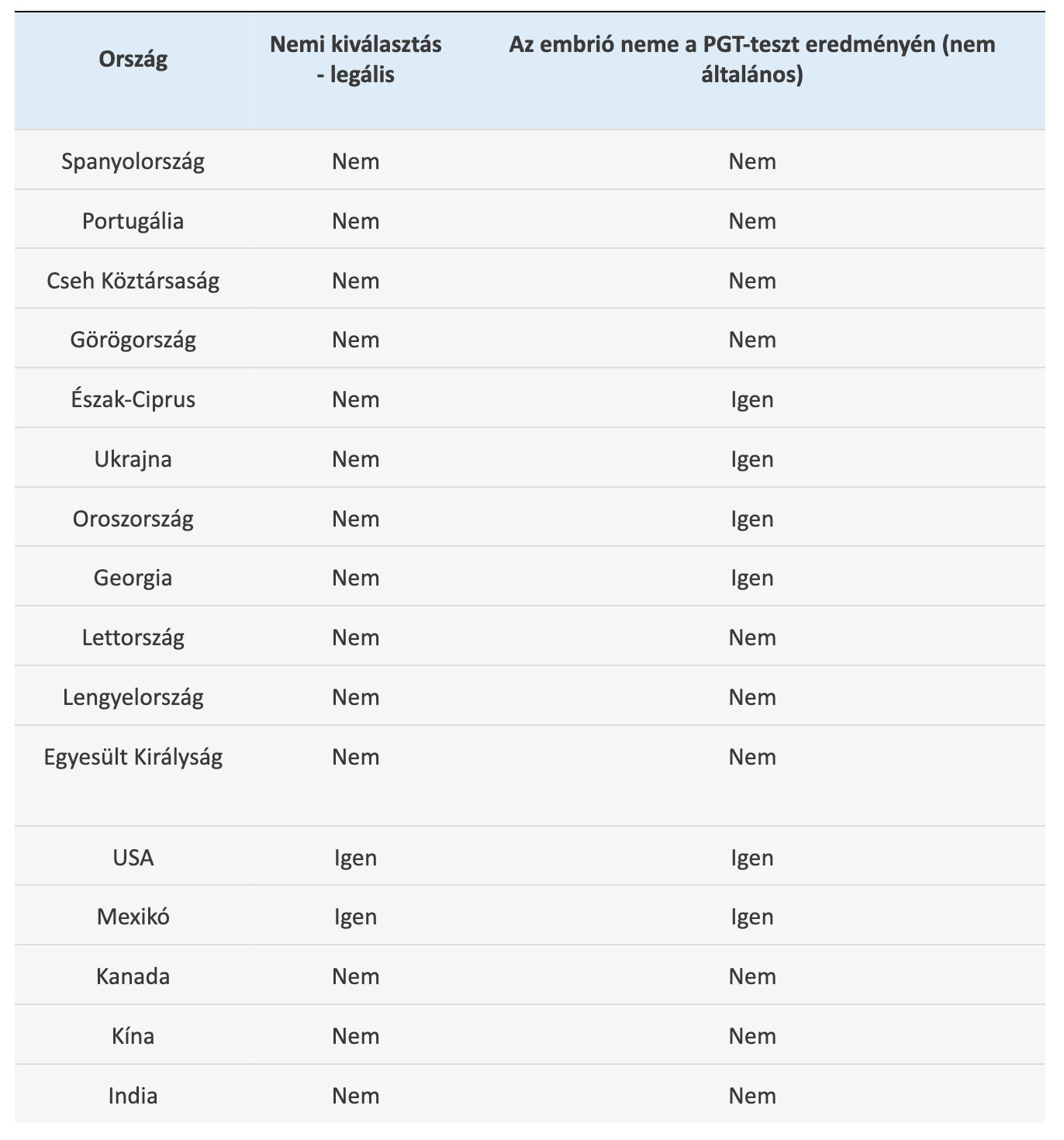This screenshot has width=1064, height=1140.
Task: Click the Egyesült Királyság cell
Action: (x=133, y=757)
